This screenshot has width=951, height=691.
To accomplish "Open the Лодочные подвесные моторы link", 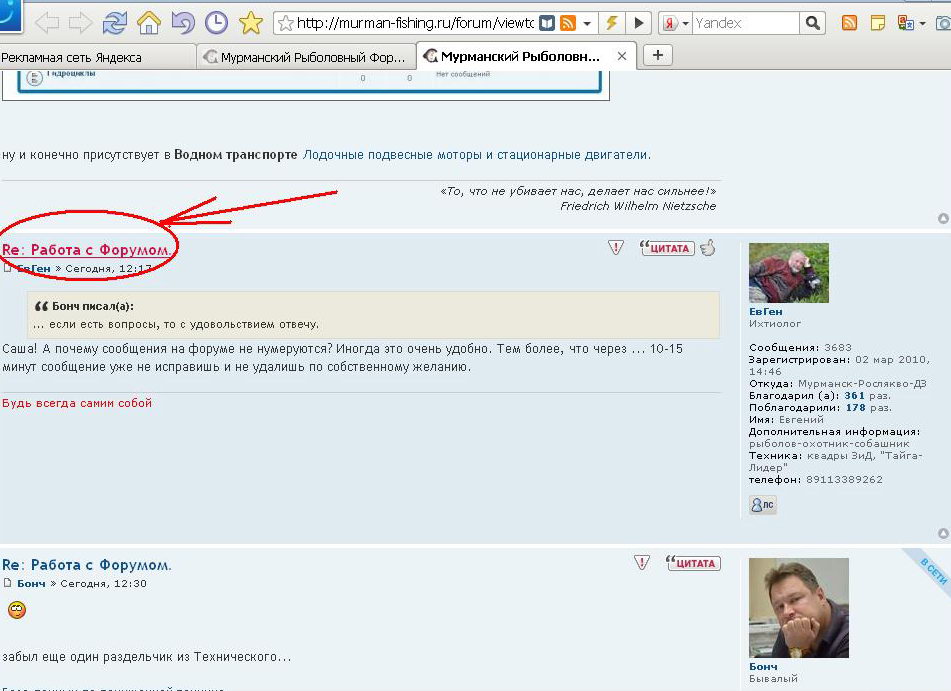I will 476,155.
